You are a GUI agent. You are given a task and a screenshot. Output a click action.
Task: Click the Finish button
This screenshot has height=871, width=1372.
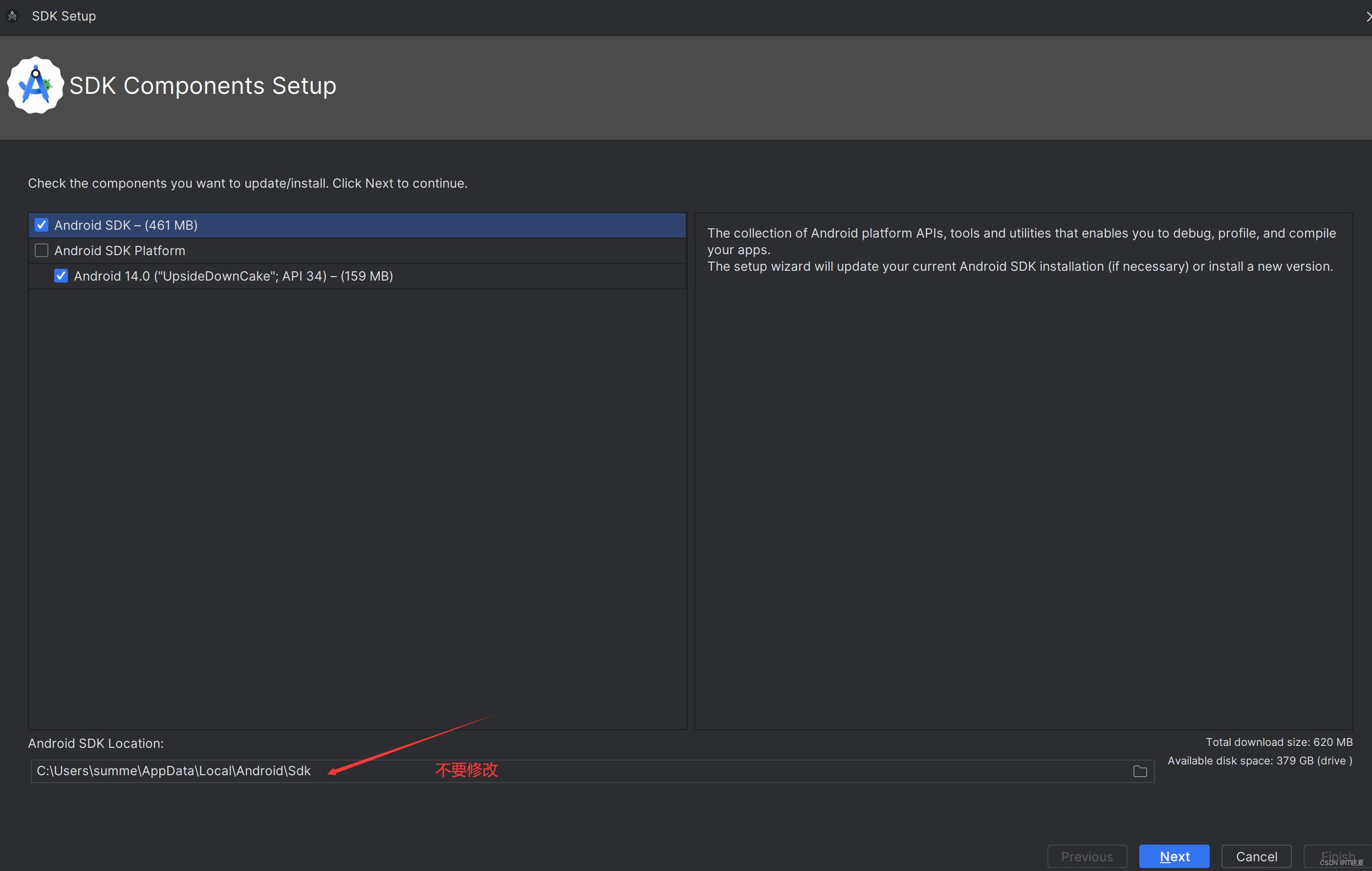click(x=1337, y=856)
